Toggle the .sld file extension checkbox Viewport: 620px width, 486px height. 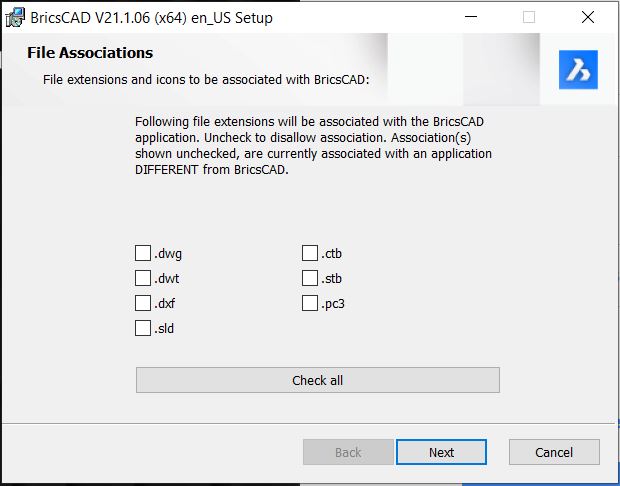tap(143, 328)
